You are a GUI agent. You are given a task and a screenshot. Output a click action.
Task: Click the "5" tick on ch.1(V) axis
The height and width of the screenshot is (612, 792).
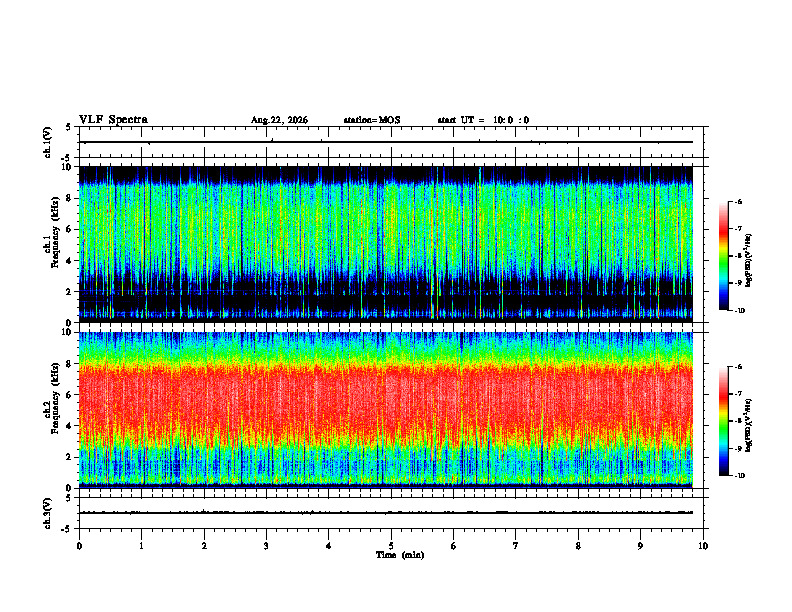[68, 128]
